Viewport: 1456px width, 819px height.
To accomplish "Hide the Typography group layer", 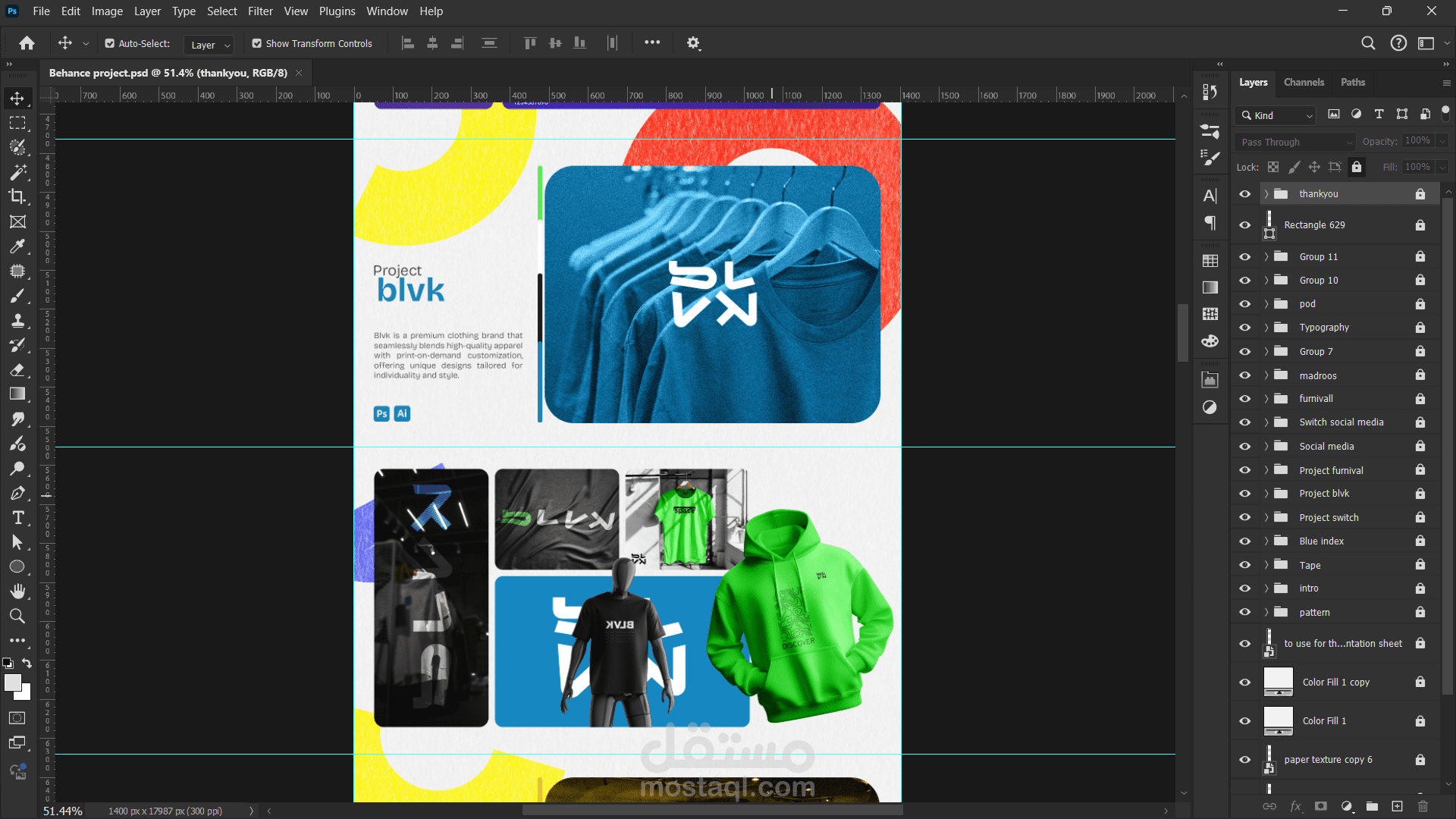I will coord(1244,328).
